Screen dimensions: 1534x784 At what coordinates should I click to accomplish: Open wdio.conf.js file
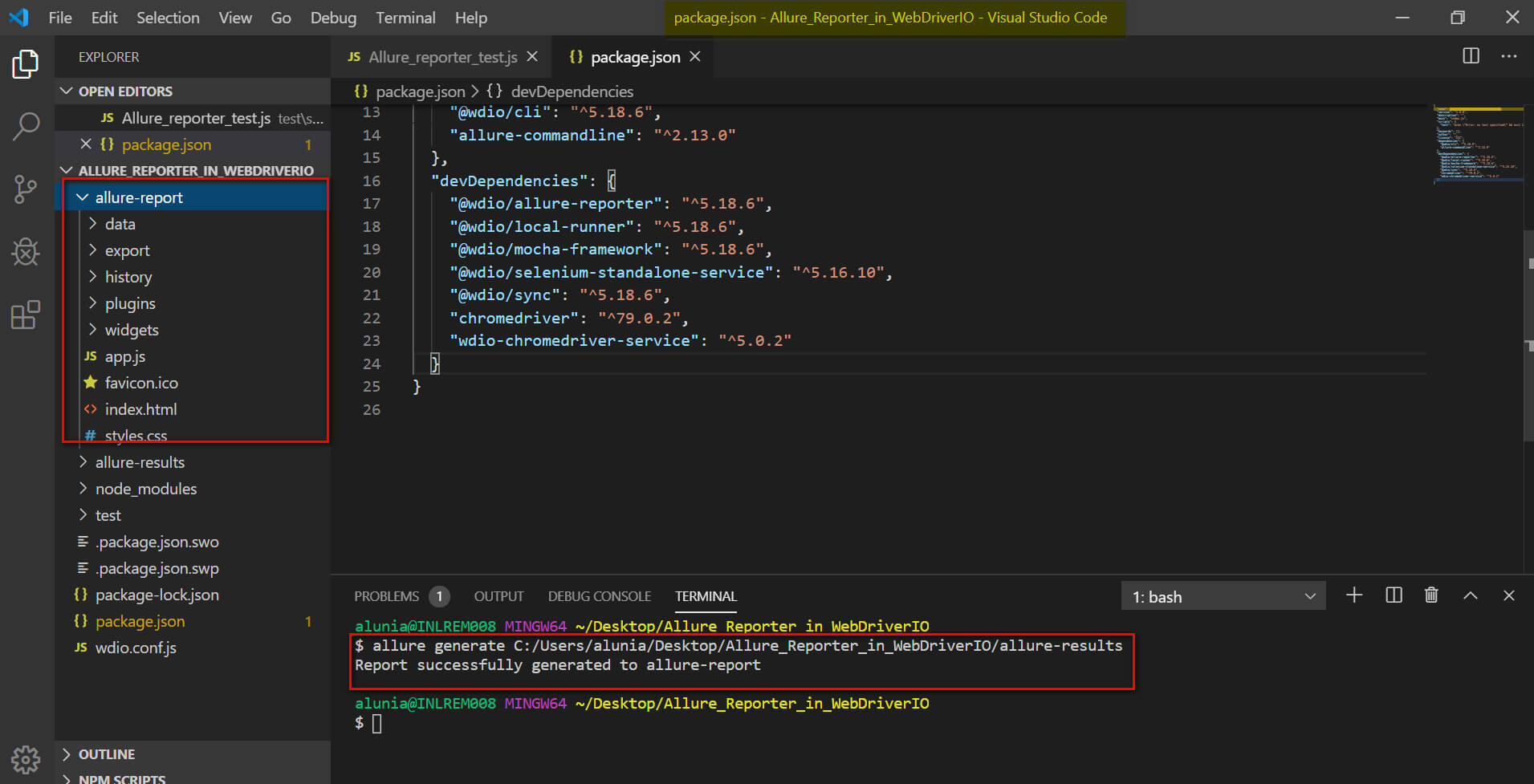(136, 648)
